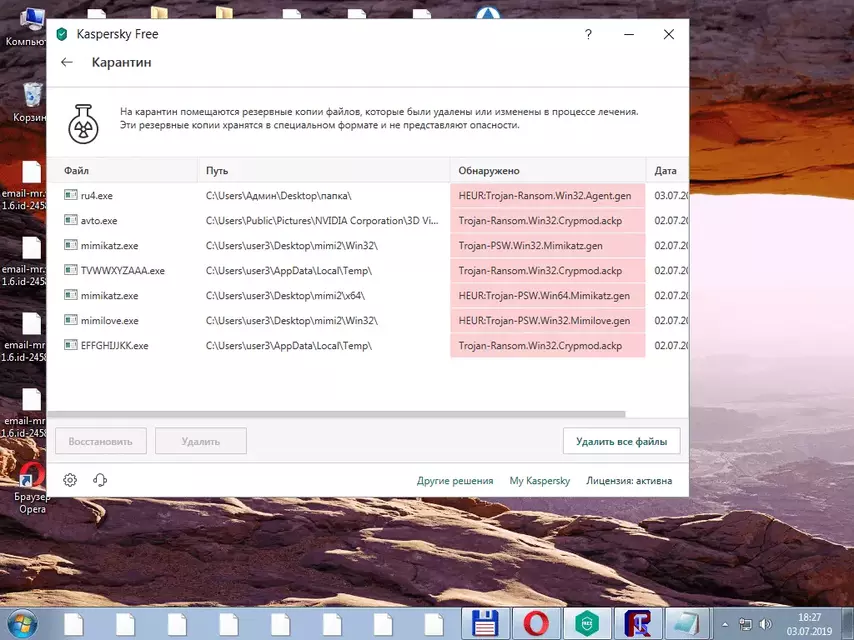Open the Windows Start menu
The width and height of the screenshot is (854, 640).
tap(21, 624)
